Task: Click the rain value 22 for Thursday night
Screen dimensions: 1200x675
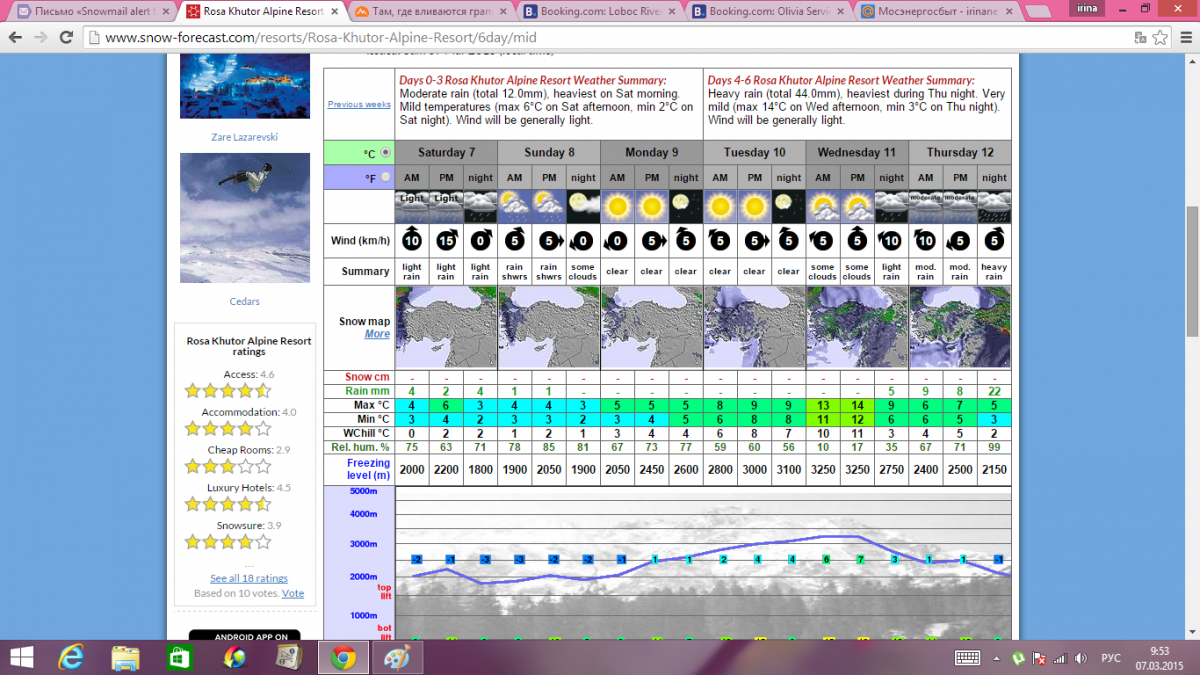Action: tap(994, 391)
